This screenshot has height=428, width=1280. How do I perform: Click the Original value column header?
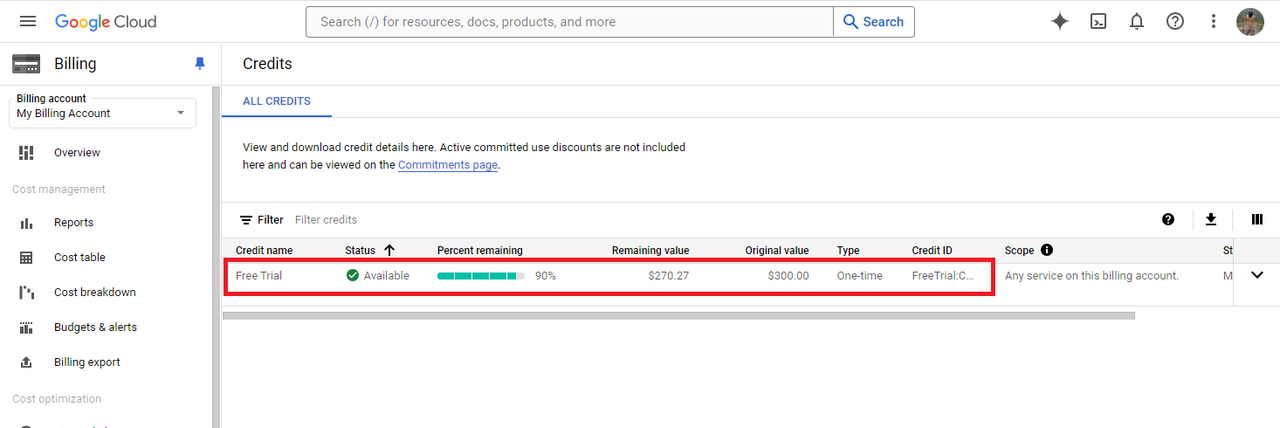(777, 250)
